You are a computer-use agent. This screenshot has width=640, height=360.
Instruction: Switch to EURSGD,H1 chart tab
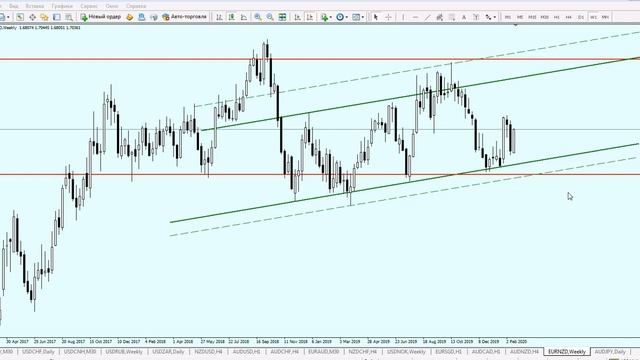(x=448, y=351)
